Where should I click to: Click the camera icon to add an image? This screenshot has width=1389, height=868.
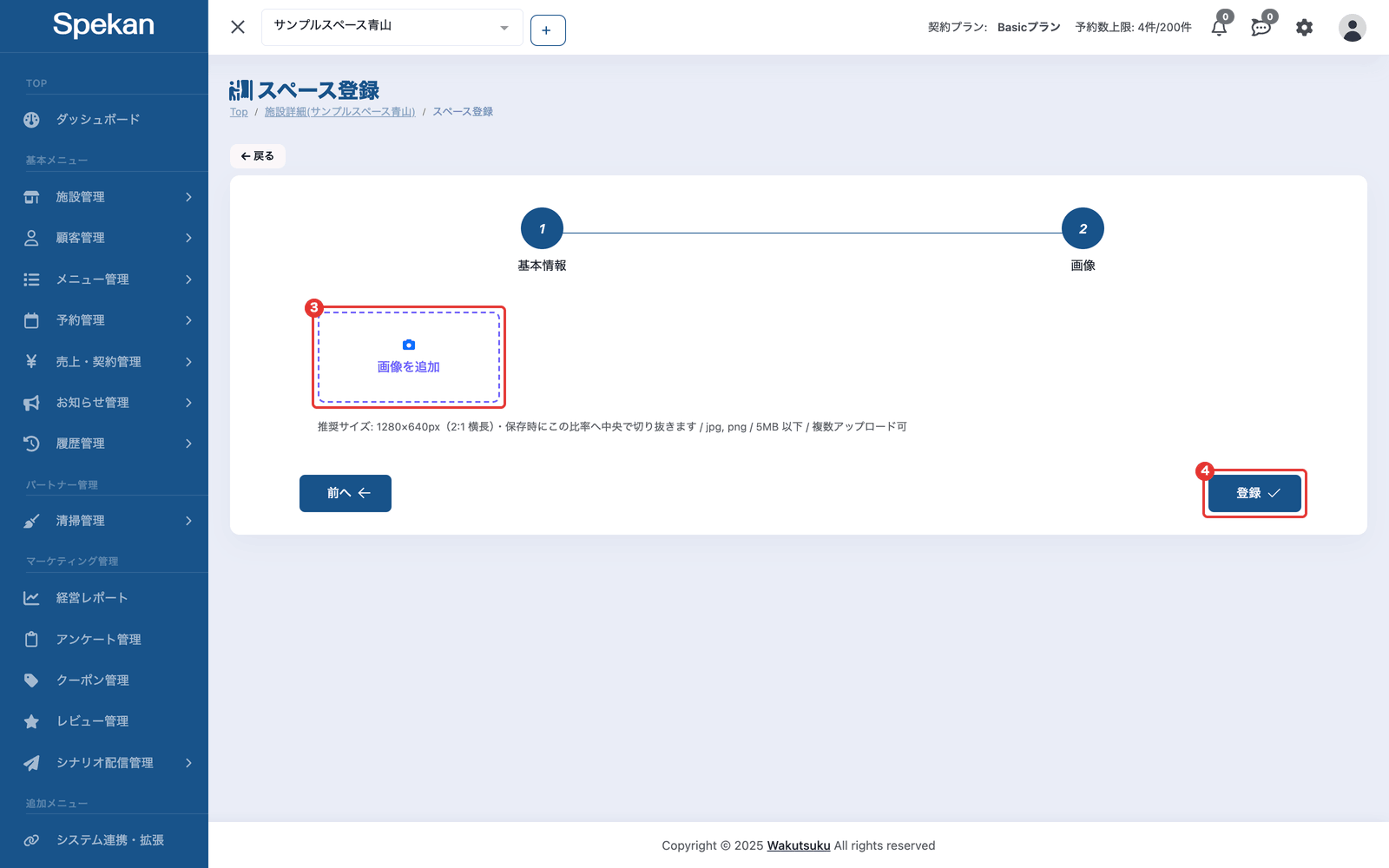pos(409,345)
